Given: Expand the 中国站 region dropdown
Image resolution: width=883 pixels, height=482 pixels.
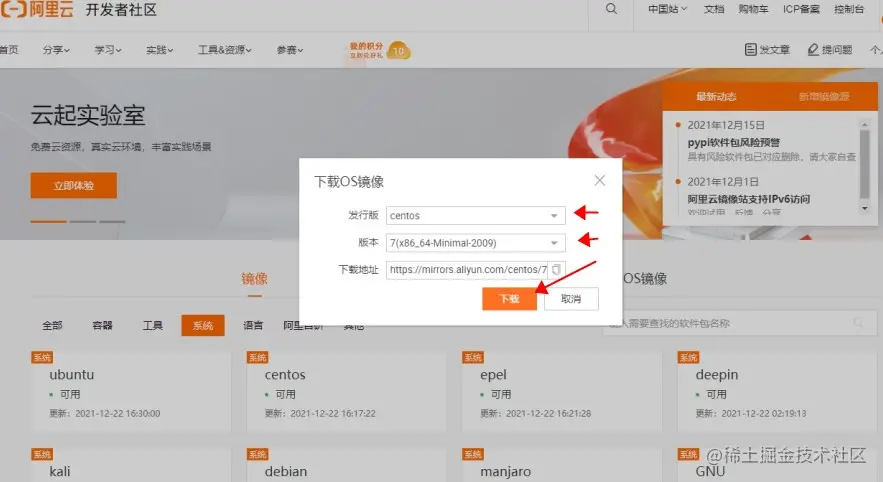Looking at the screenshot, I should pos(667,9).
